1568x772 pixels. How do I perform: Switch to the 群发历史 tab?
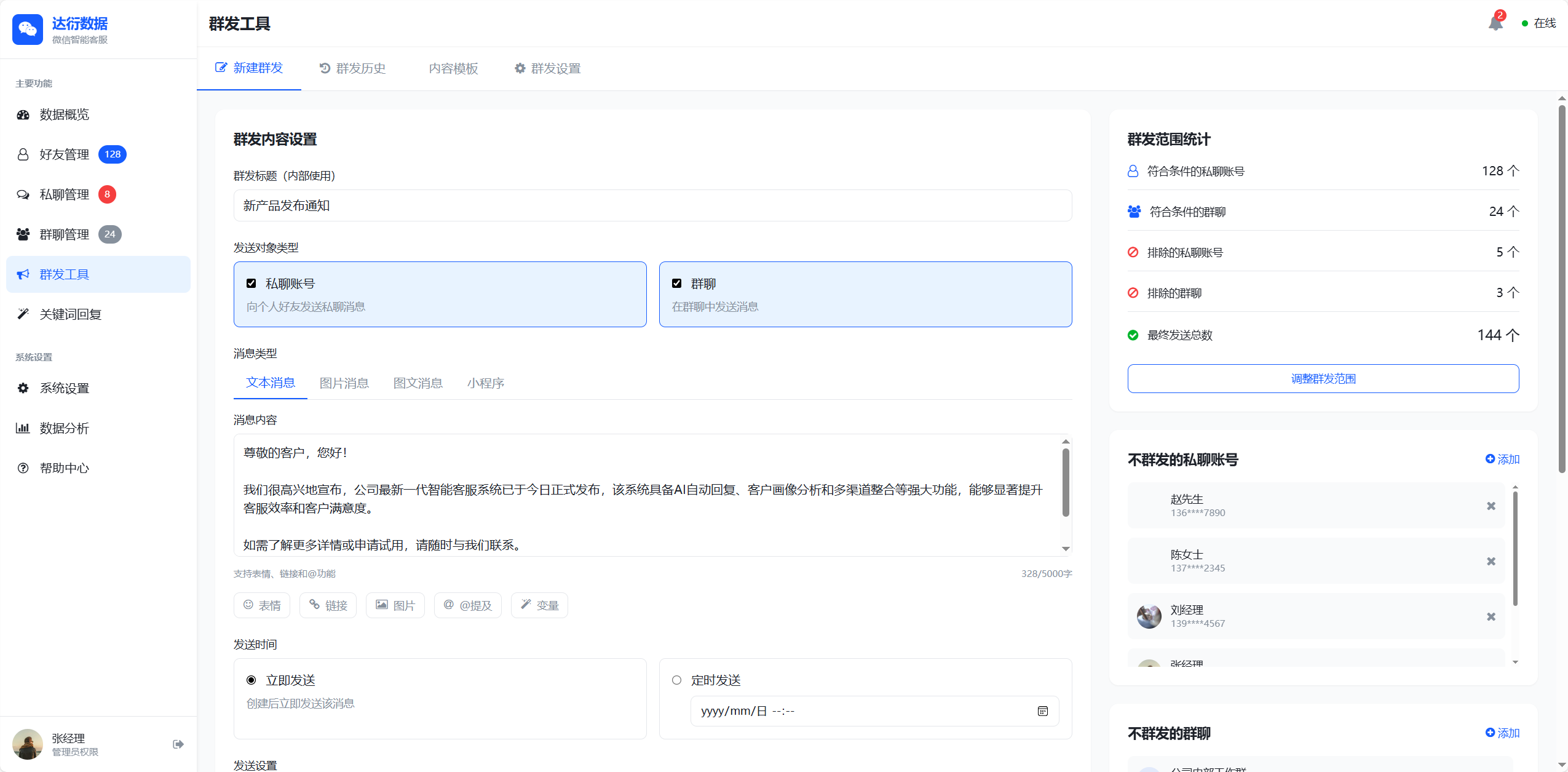(352, 68)
